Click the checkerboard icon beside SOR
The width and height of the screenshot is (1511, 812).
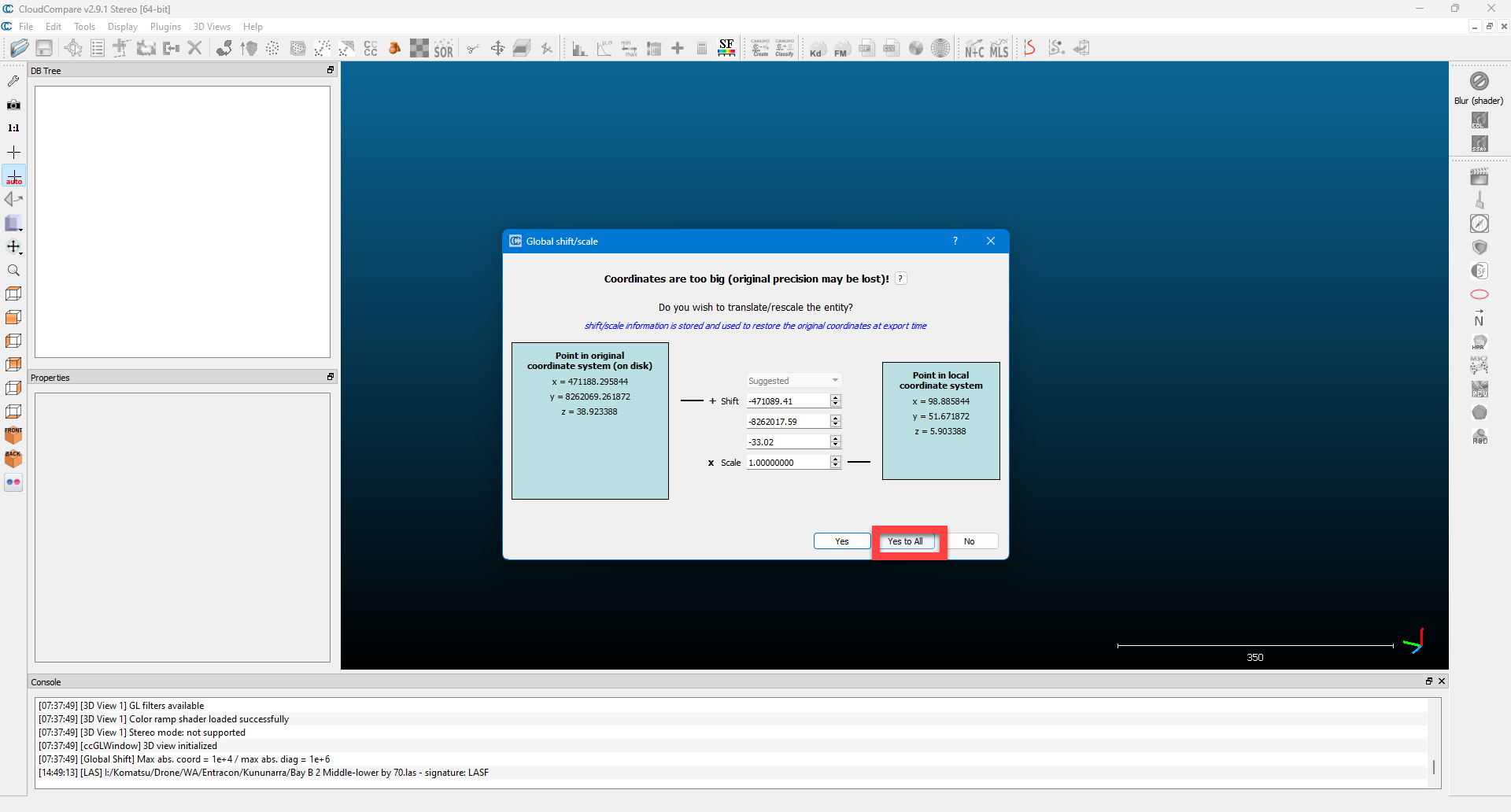coord(419,48)
